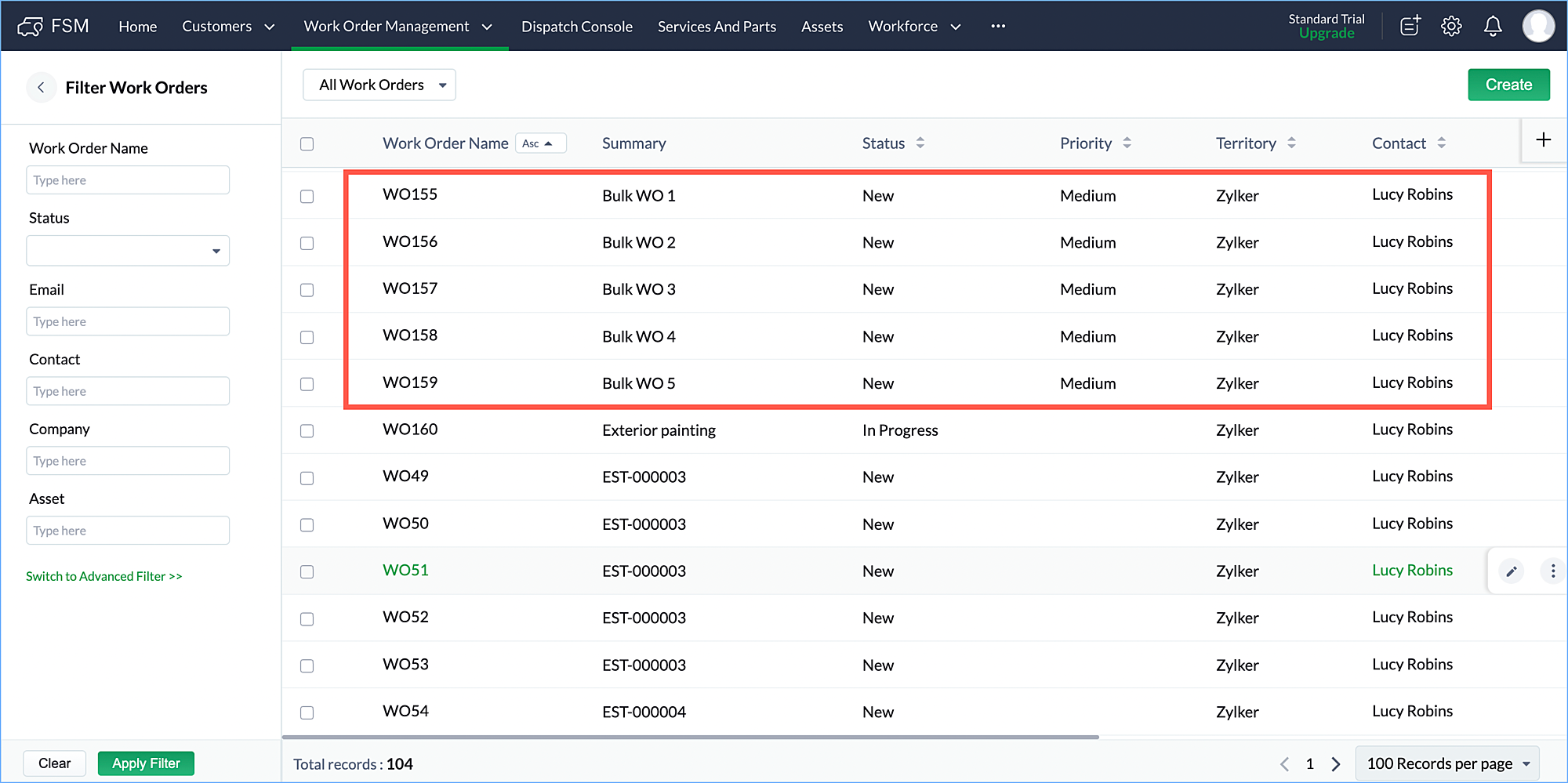Switch to Advanced Filter link
The height and width of the screenshot is (783, 1568).
coord(103,576)
